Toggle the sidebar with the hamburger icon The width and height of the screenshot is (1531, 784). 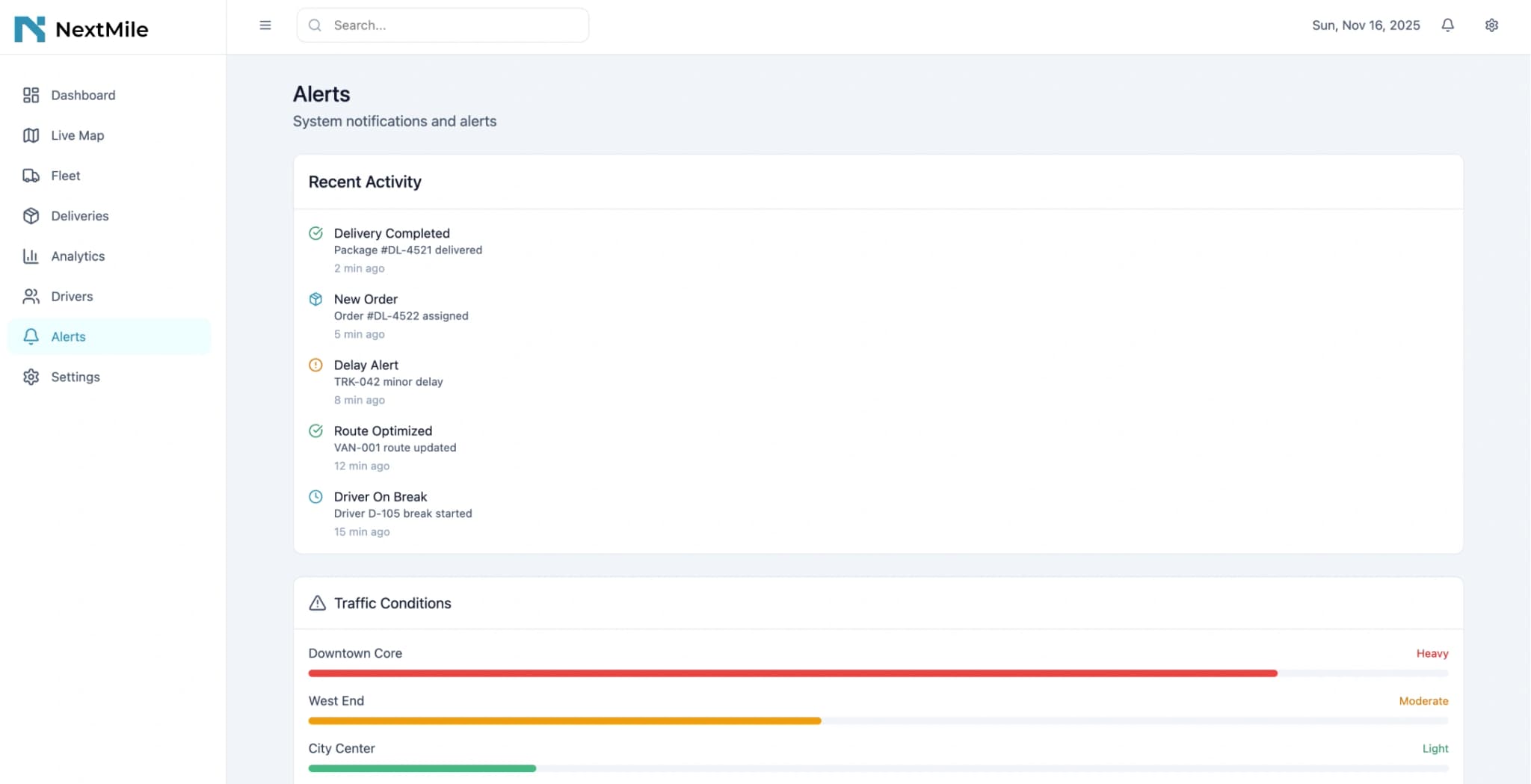click(x=265, y=25)
